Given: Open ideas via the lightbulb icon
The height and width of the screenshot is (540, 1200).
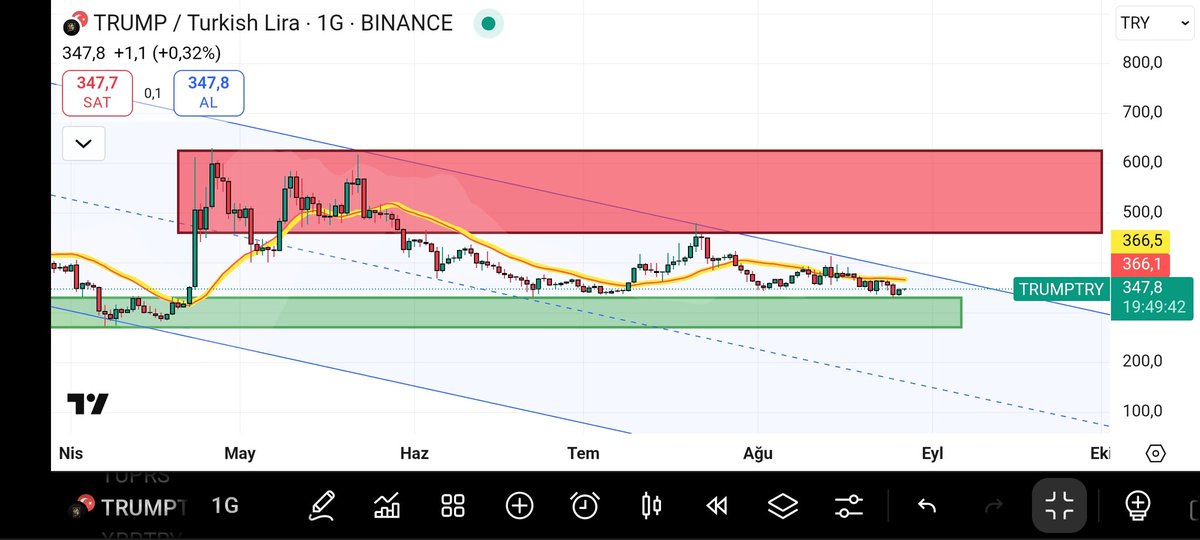Looking at the screenshot, I should (x=1138, y=505).
